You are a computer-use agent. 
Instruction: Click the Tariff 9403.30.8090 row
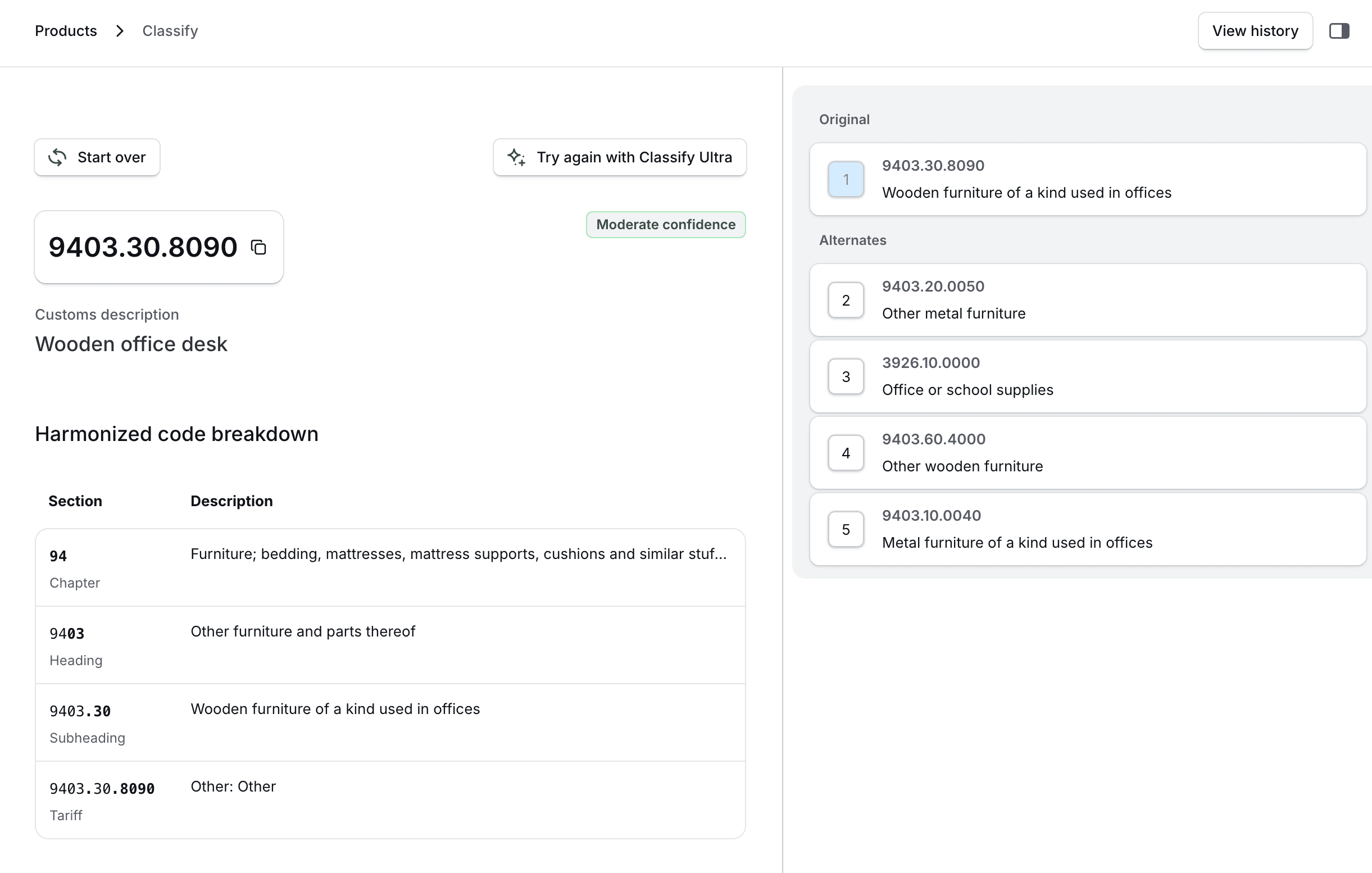pos(390,800)
